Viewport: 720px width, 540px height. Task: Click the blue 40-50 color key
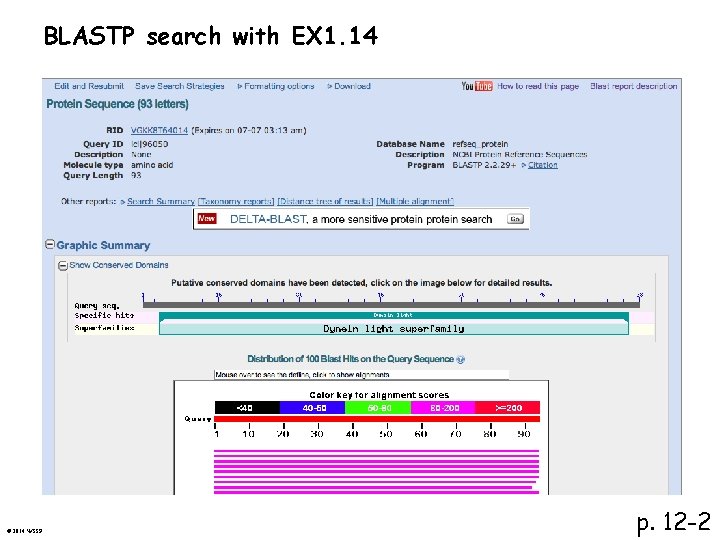tap(312, 408)
